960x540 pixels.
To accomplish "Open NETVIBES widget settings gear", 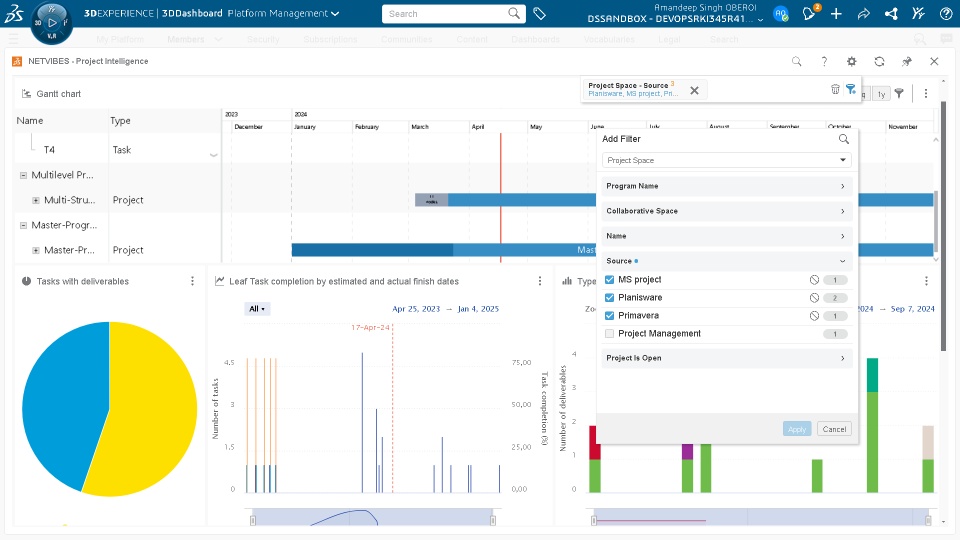I will (852, 61).
